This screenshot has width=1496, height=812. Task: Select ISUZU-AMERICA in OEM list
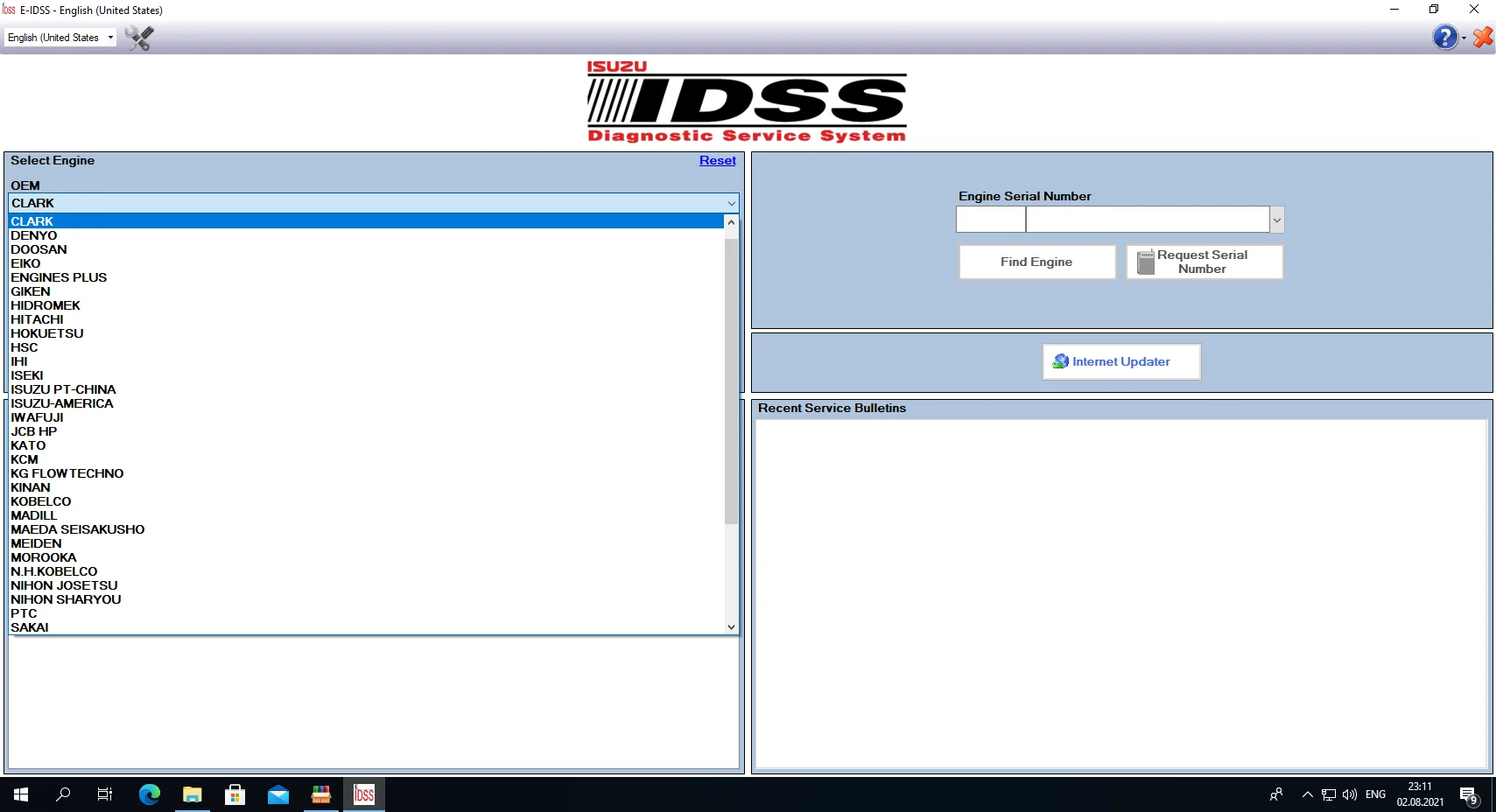coord(367,403)
